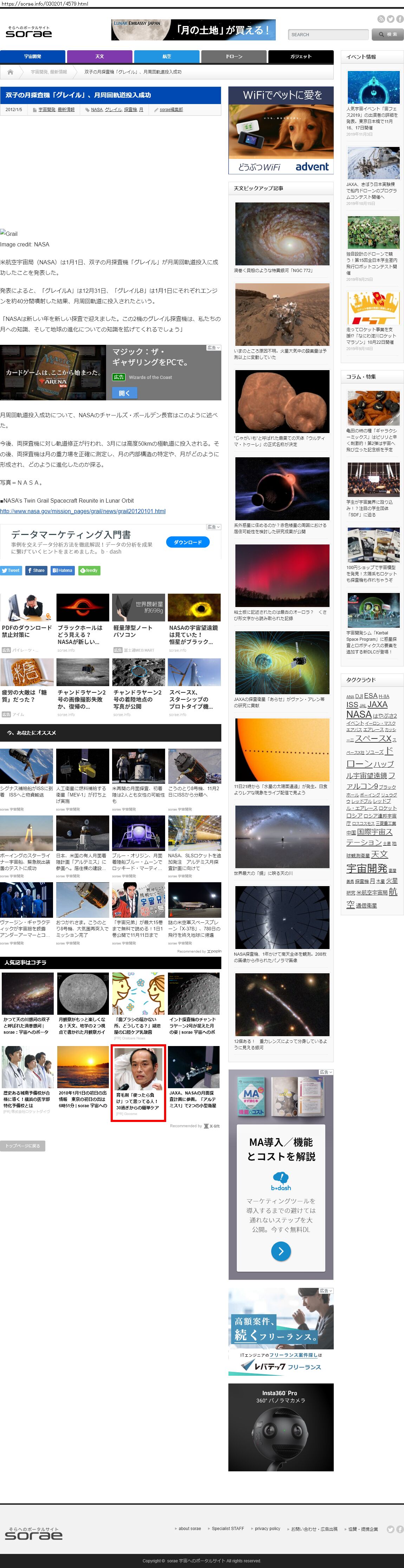Open the 宇宙開発 navigation tab

[33, 57]
